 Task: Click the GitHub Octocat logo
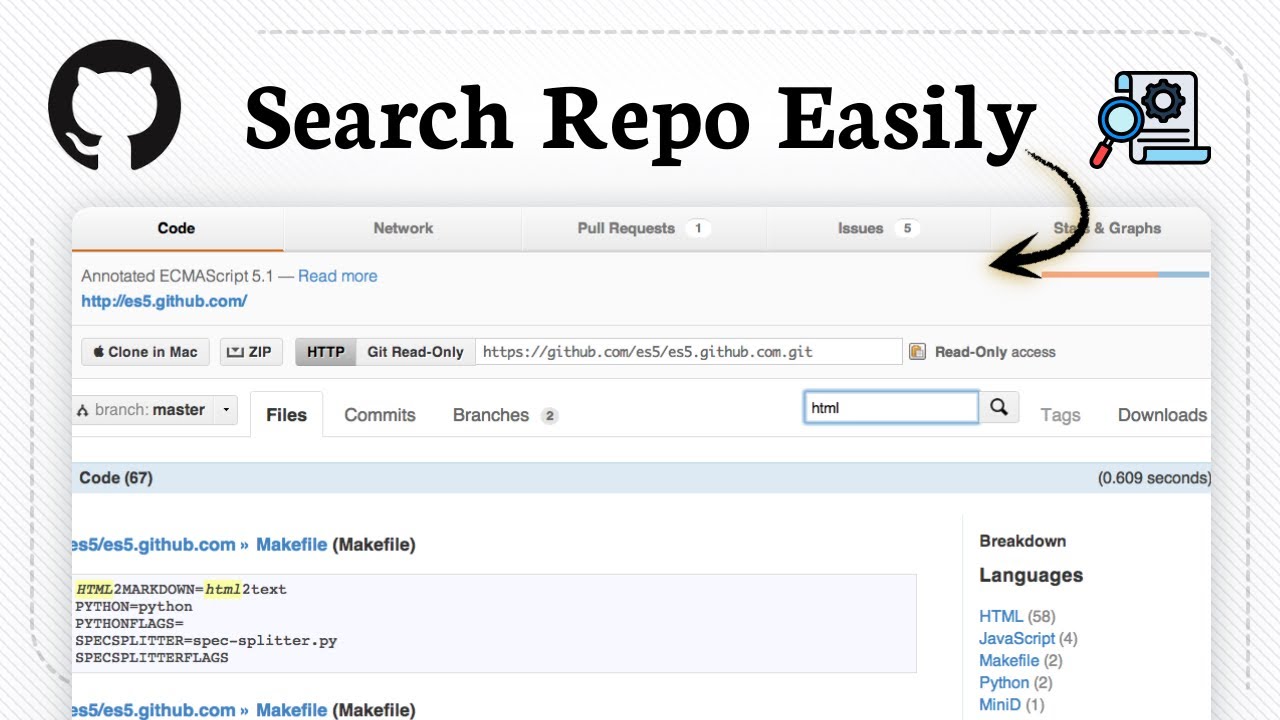click(x=115, y=104)
